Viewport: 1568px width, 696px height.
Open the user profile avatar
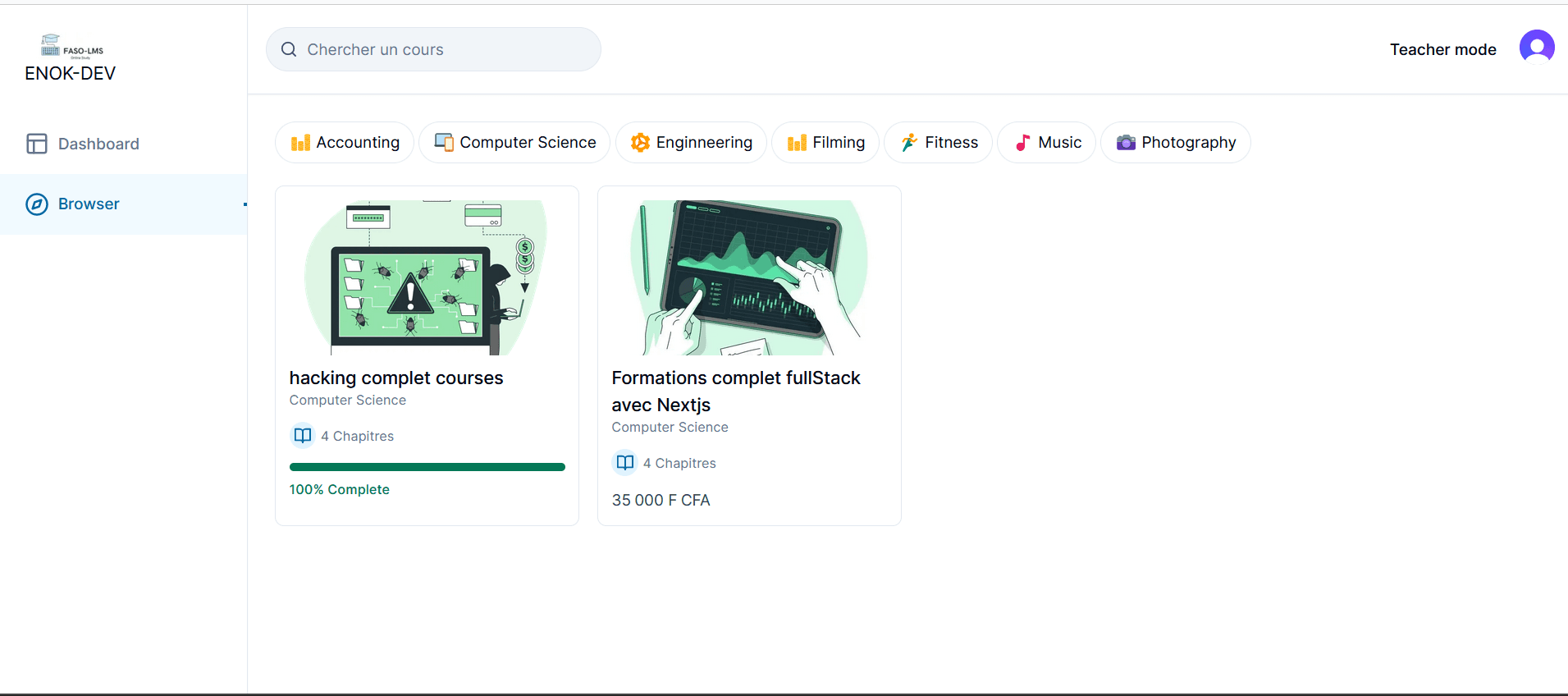tap(1536, 48)
